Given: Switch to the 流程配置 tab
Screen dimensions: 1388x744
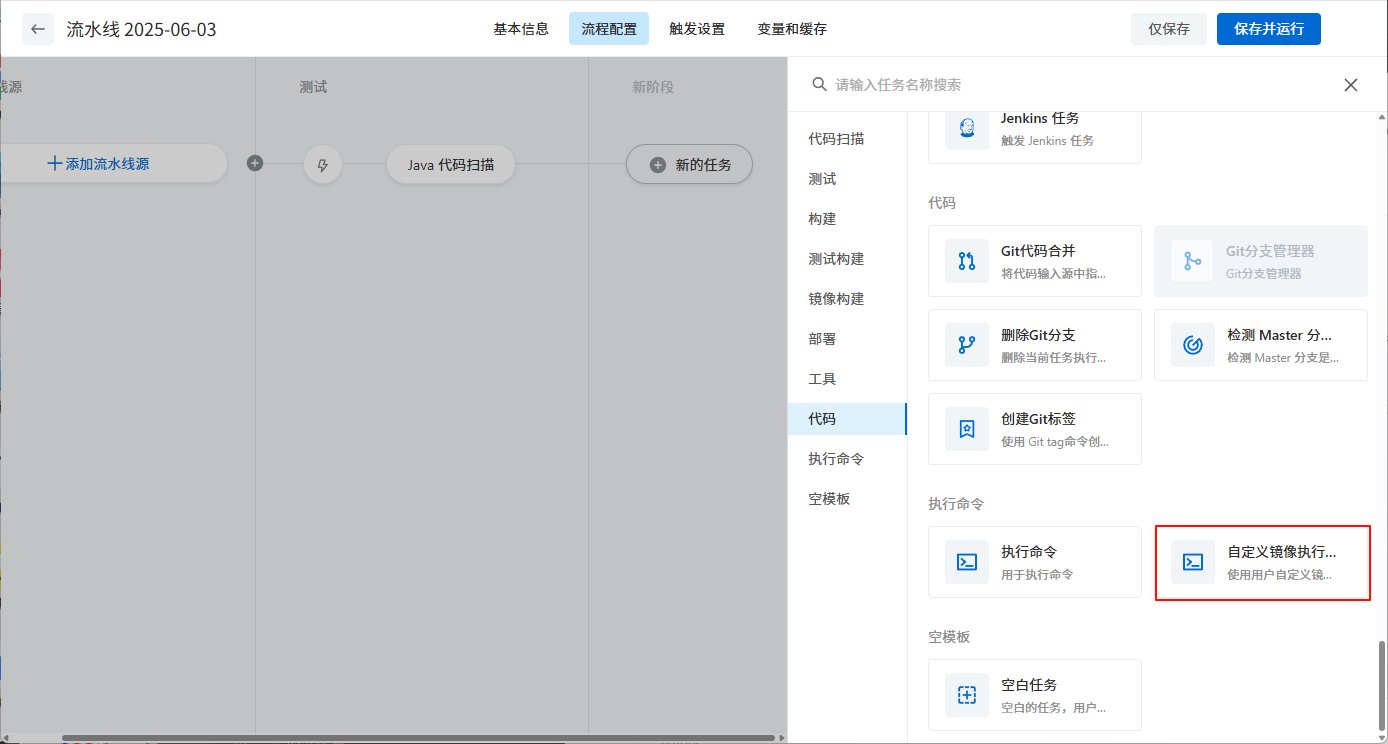Looking at the screenshot, I should click(609, 29).
